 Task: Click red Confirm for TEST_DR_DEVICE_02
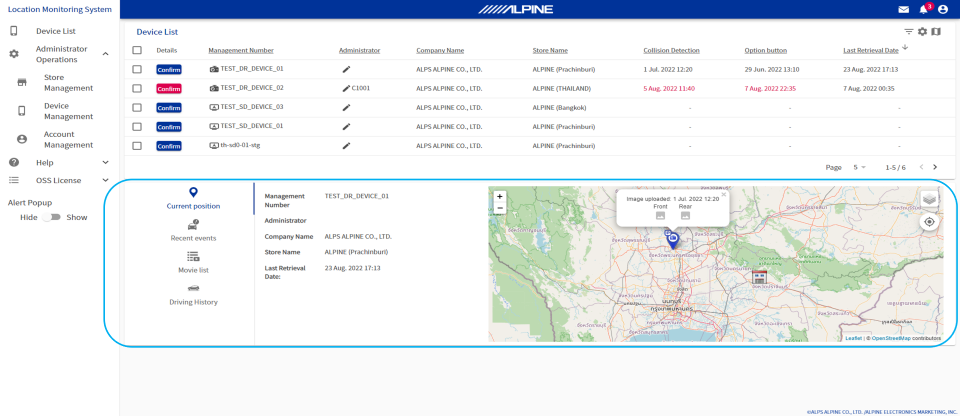(168, 89)
